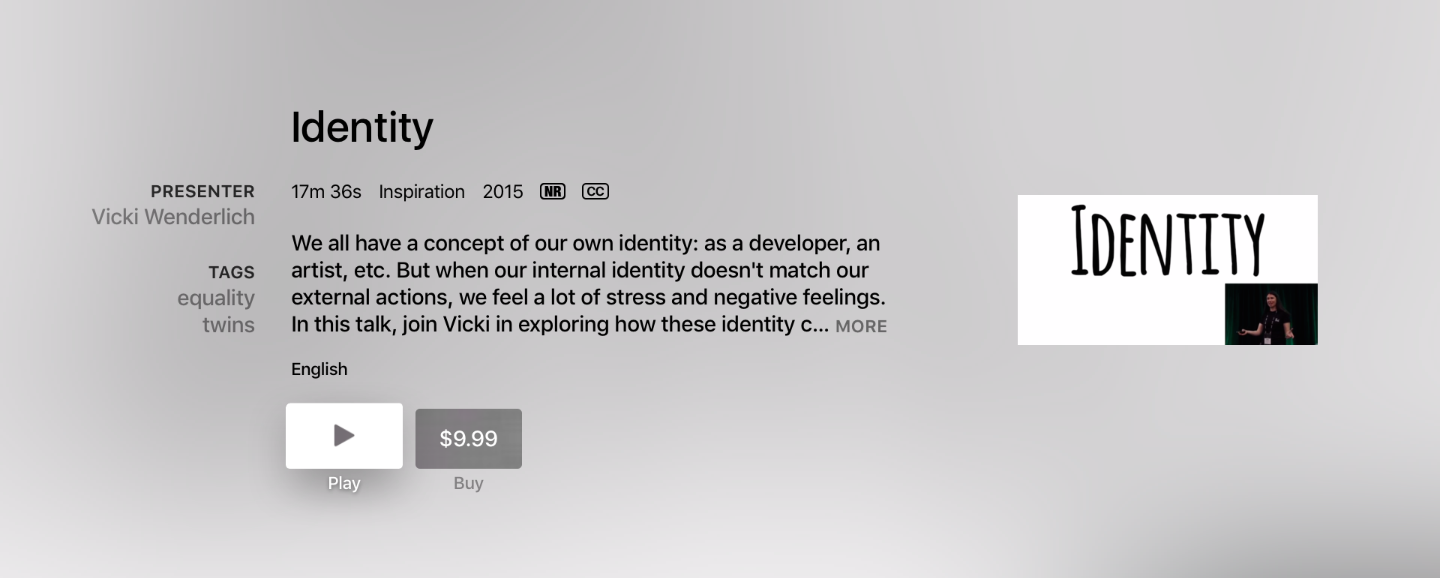1440x578 pixels.
Task: Select the equality tag
Action: click(216, 298)
